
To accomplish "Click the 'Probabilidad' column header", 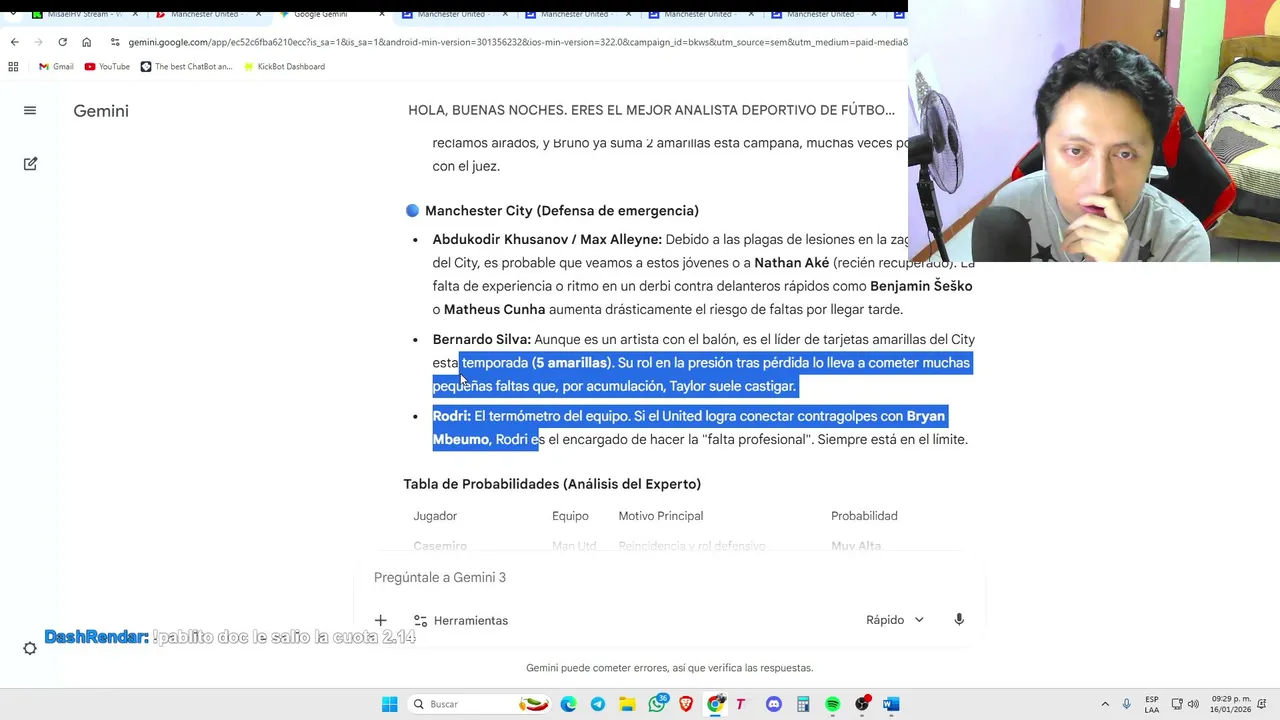I will 864,516.
